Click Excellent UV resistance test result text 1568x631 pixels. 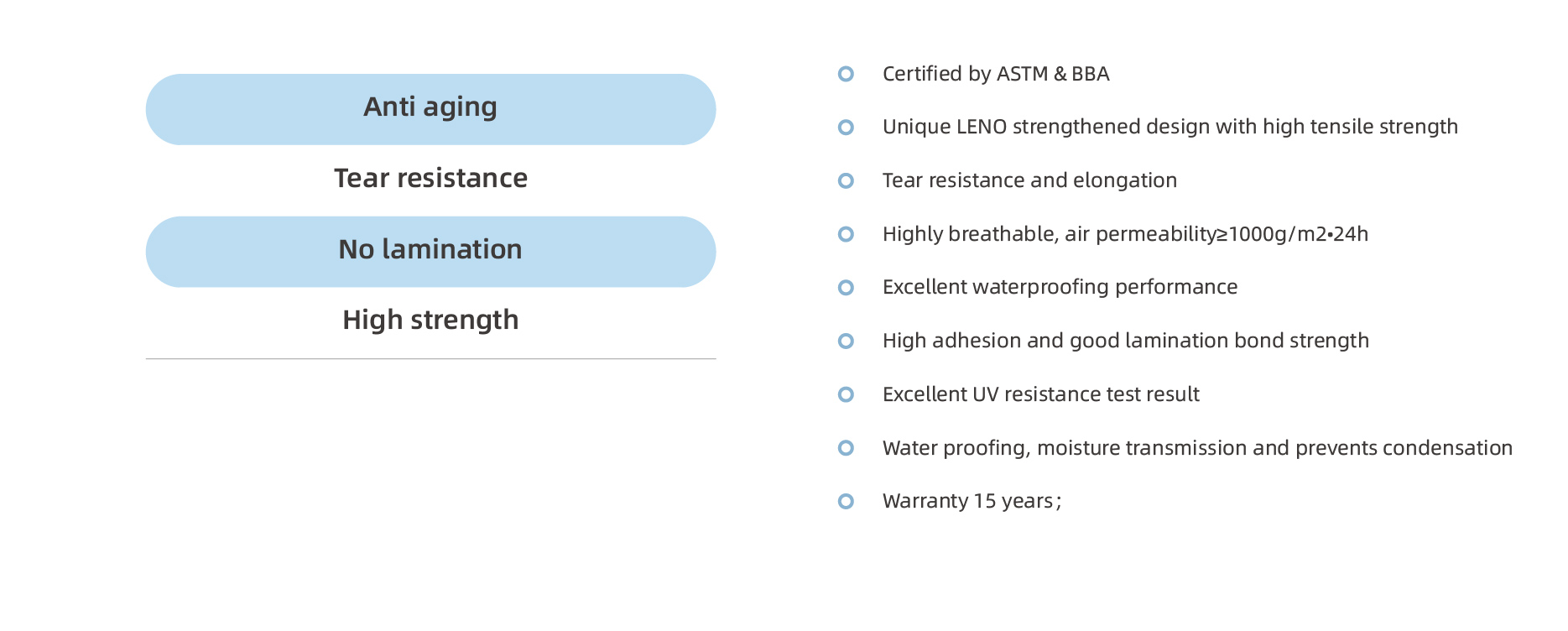tap(1040, 394)
